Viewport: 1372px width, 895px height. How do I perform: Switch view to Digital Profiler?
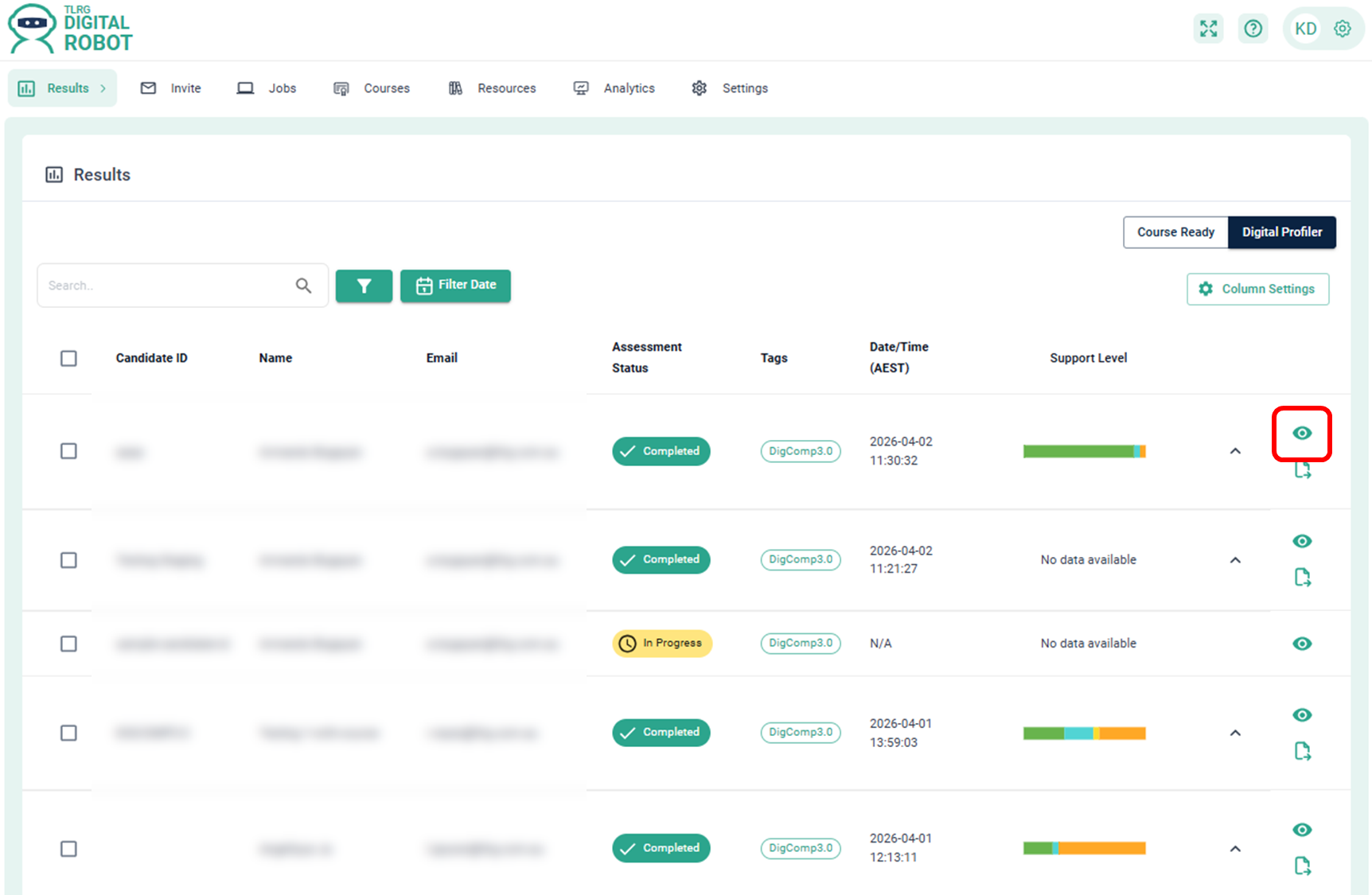click(1282, 232)
